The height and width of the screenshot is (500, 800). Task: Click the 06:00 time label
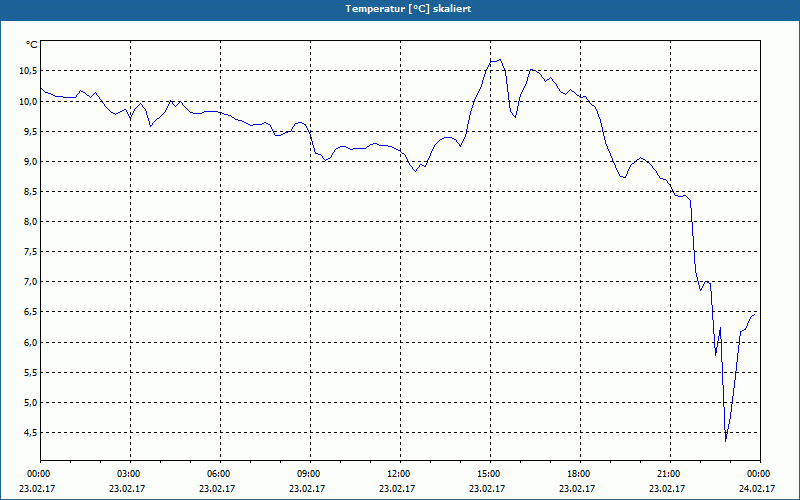pos(220,474)
